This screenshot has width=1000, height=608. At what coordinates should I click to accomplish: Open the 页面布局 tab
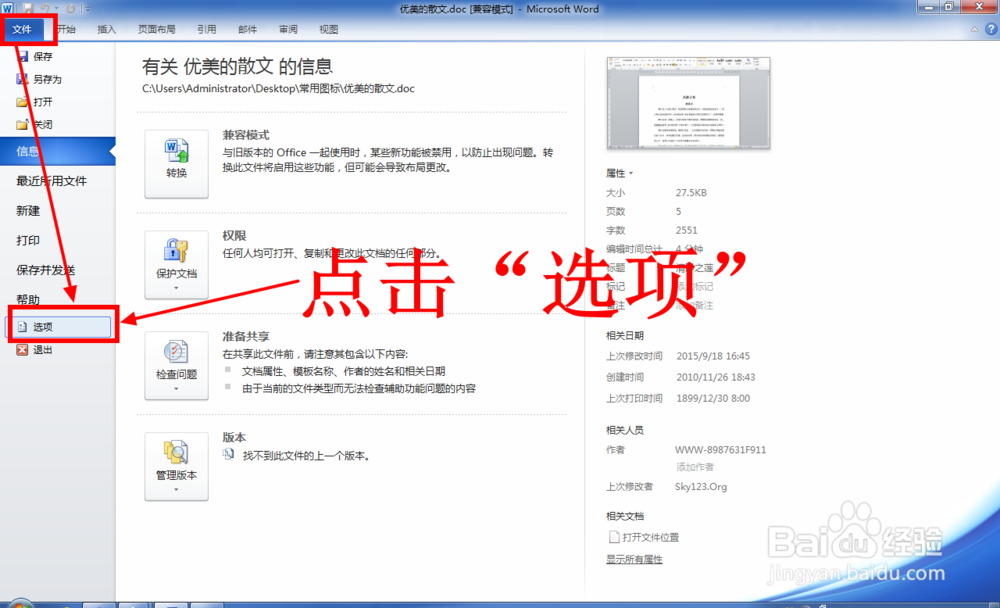[156, 29]
